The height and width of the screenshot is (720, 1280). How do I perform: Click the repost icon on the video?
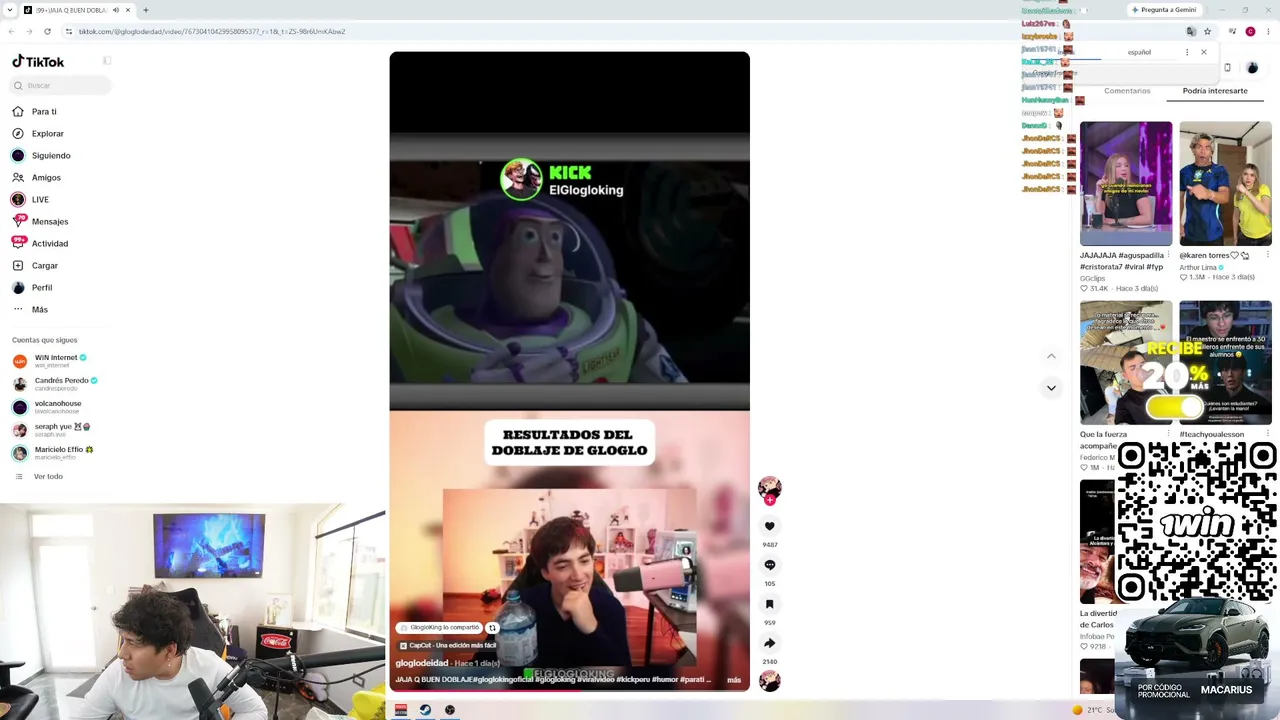(x=492, y=628)
